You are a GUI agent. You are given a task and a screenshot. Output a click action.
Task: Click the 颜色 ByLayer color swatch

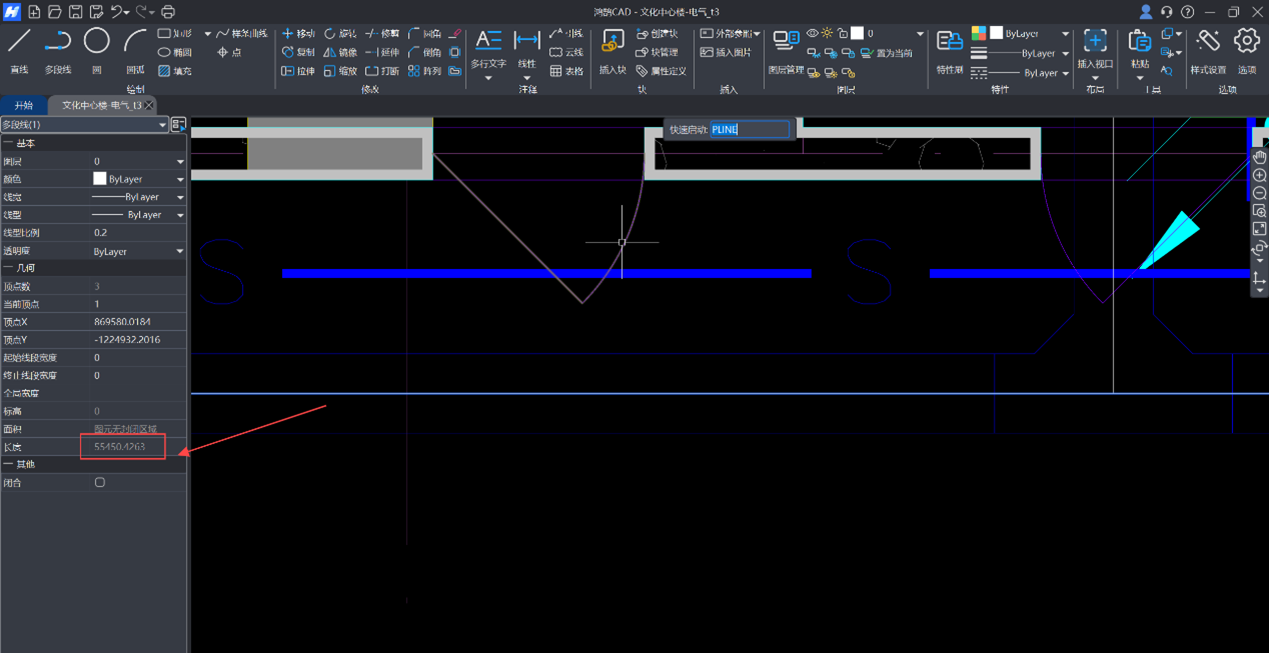pos(100,179)
